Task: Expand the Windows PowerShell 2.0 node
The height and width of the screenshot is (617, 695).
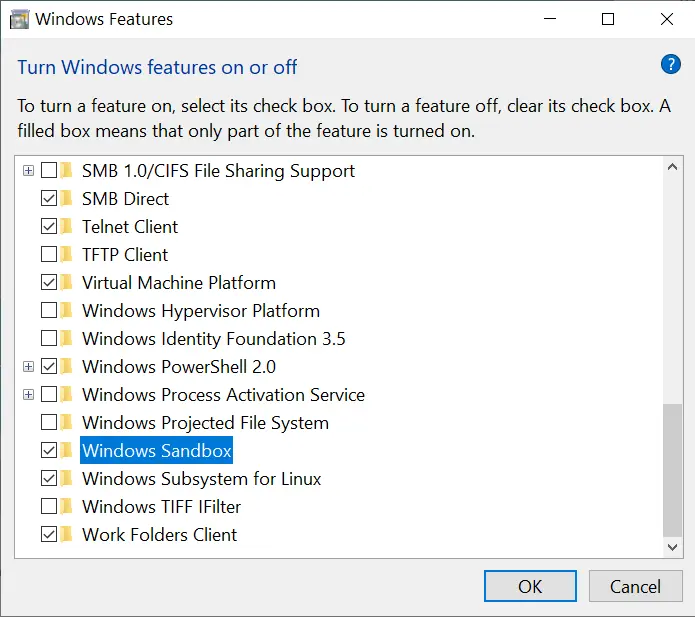Action: click(28, 367)
